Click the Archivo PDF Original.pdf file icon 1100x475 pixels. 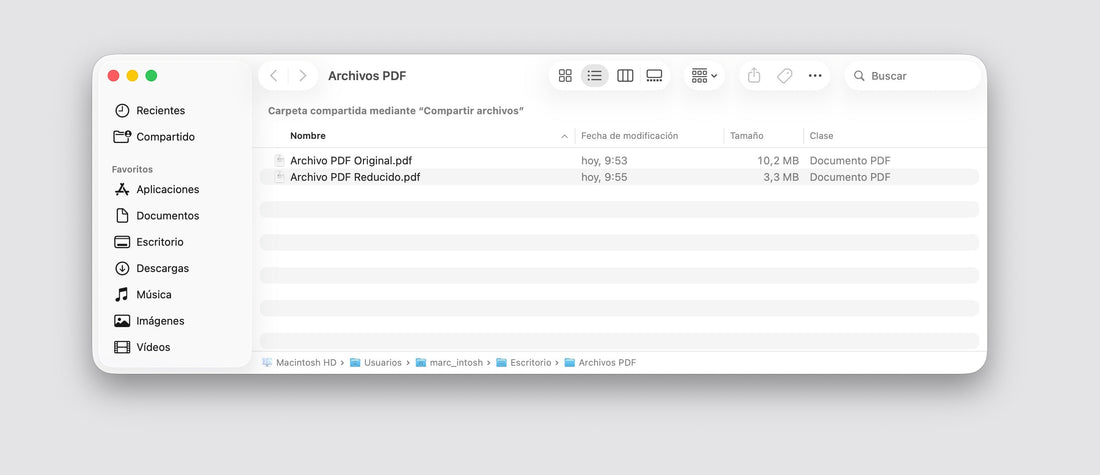279,161
